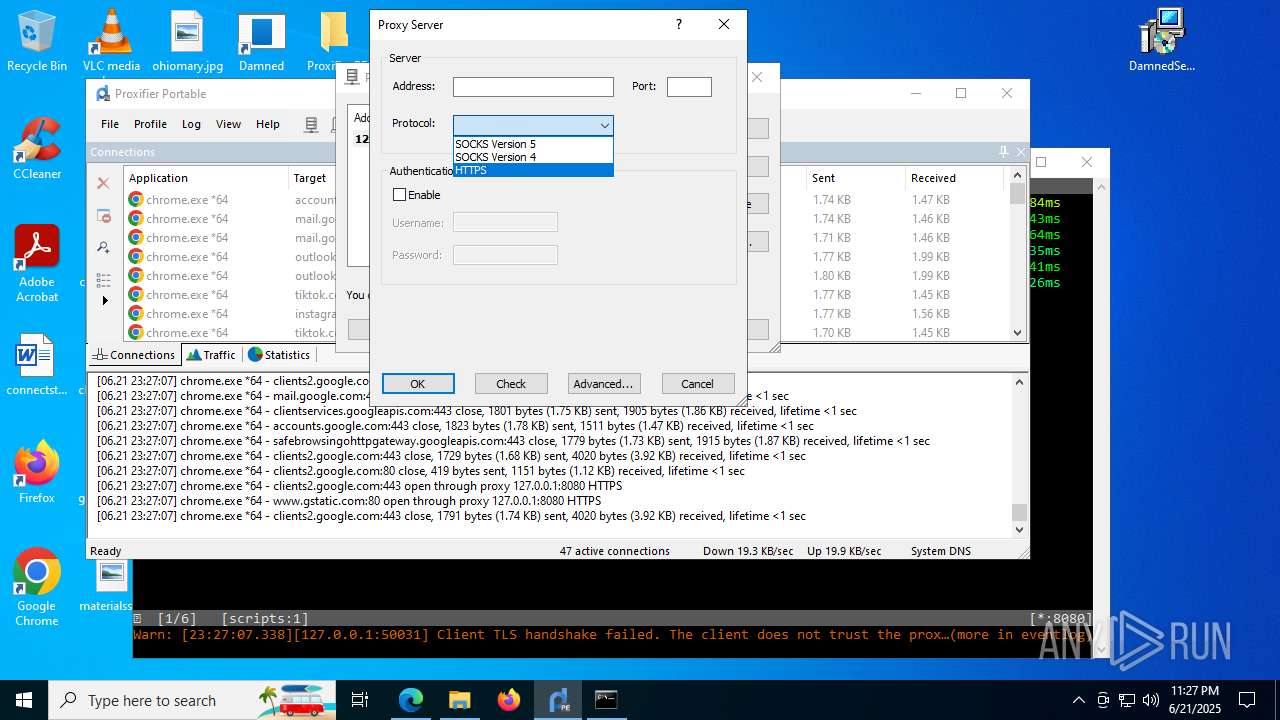Image resolution: width=1280 pixels, height=720 pixels.
Task: Enable the Authentication checkbox
Action: click(x=400, y=195)
